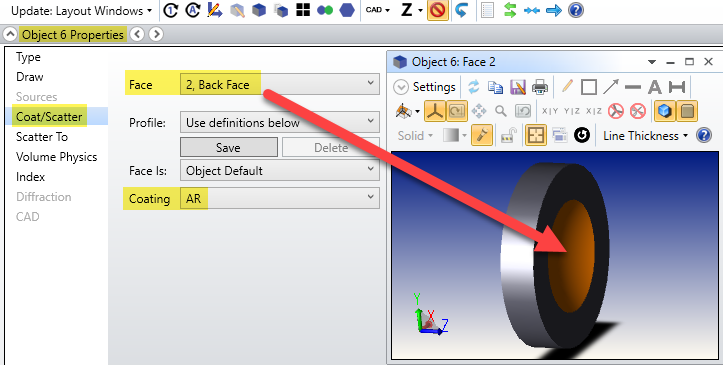Select the four-way pan arrows tool
Image resolution: width=723 pixels, height=365 pixels.
(x=479, y=111)
